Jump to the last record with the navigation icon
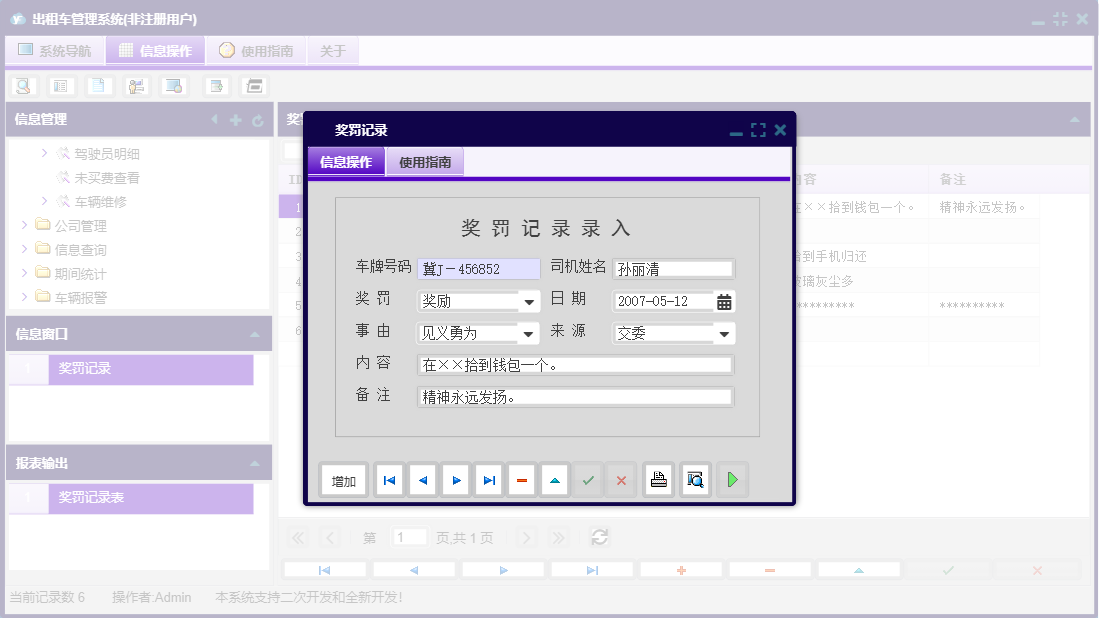1099x618 pixels. [x=488, y=480]
